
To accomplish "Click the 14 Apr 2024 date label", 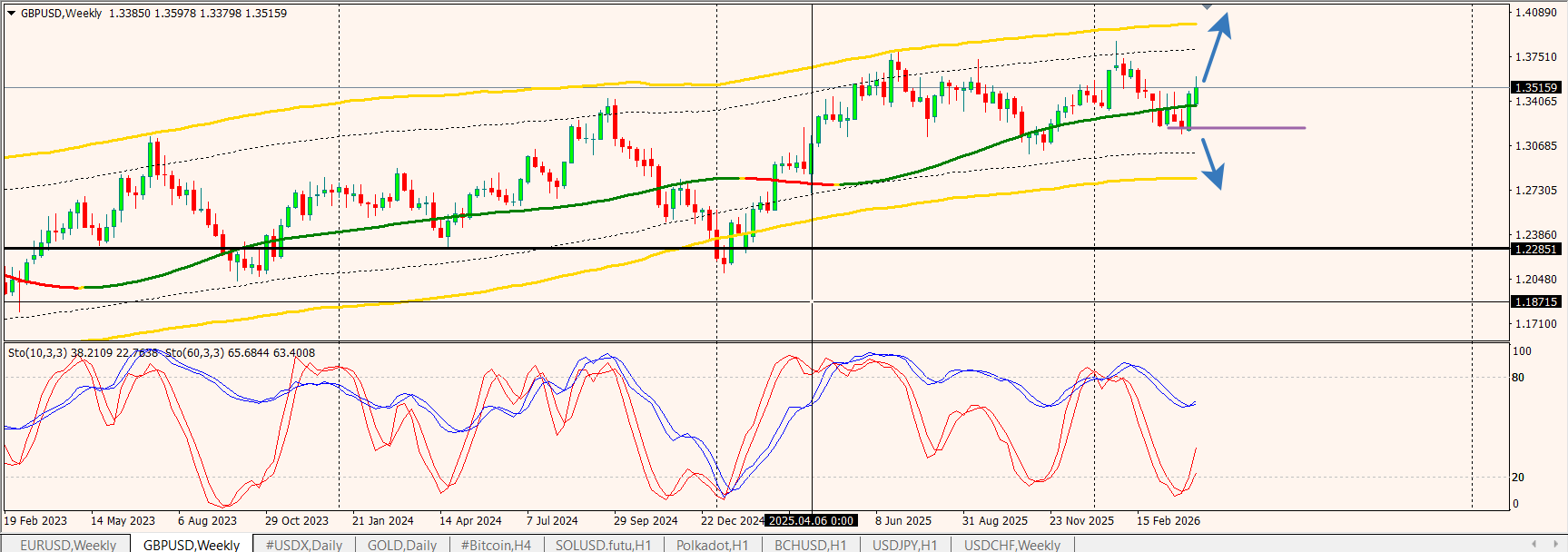I will pyautogui.click(x=470, y=521).
